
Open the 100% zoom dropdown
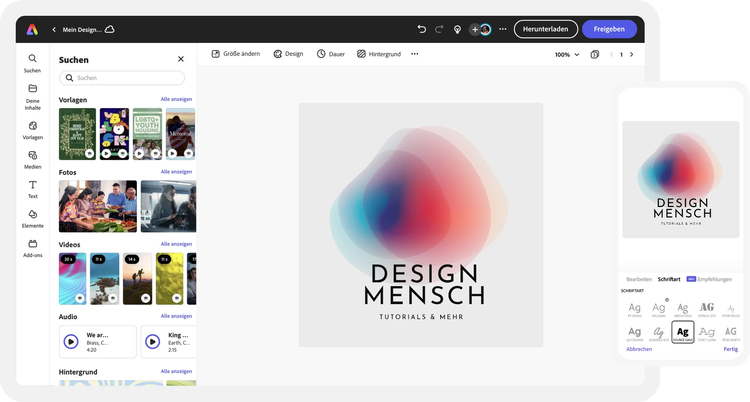coord(567,54)
